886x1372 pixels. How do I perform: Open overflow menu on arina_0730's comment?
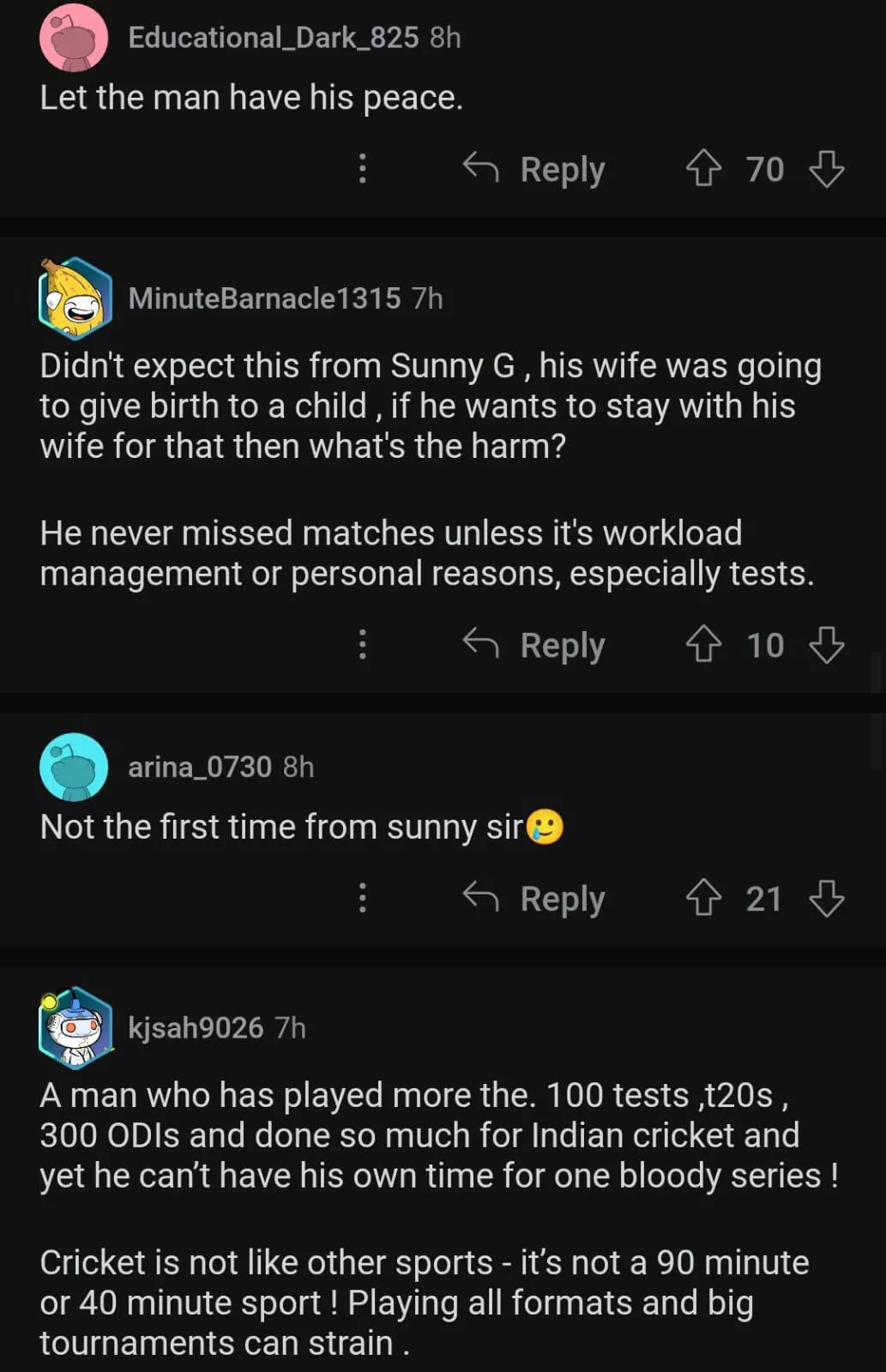(x=363, y=899)
